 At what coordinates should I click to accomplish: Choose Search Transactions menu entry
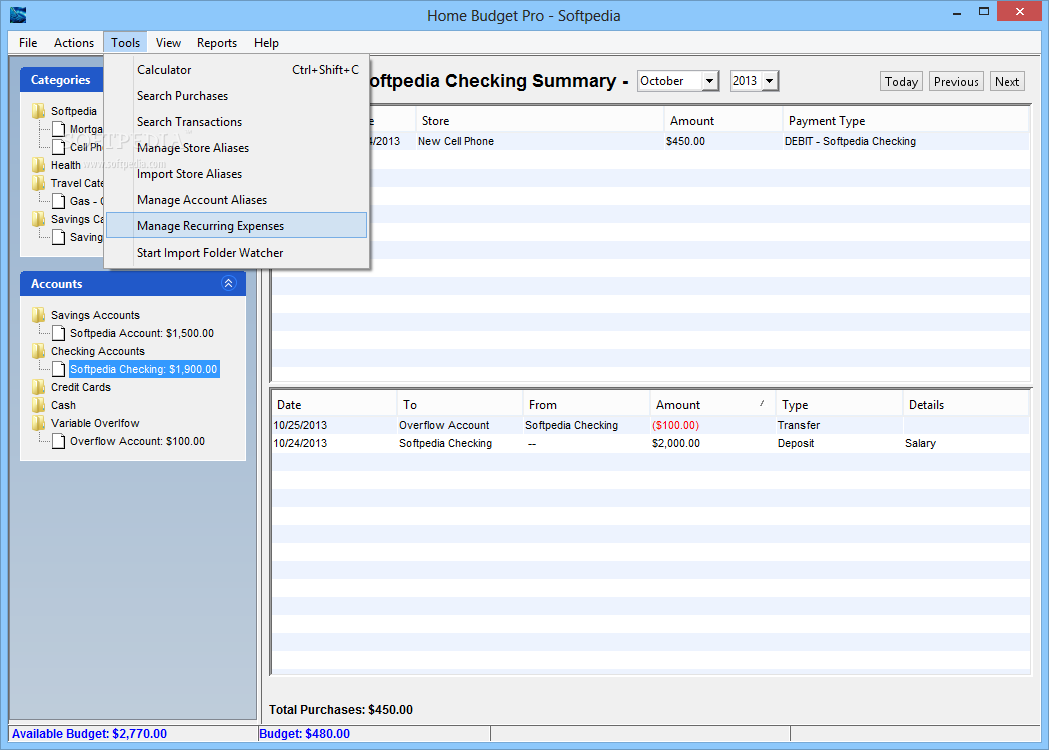click(237, 122)
